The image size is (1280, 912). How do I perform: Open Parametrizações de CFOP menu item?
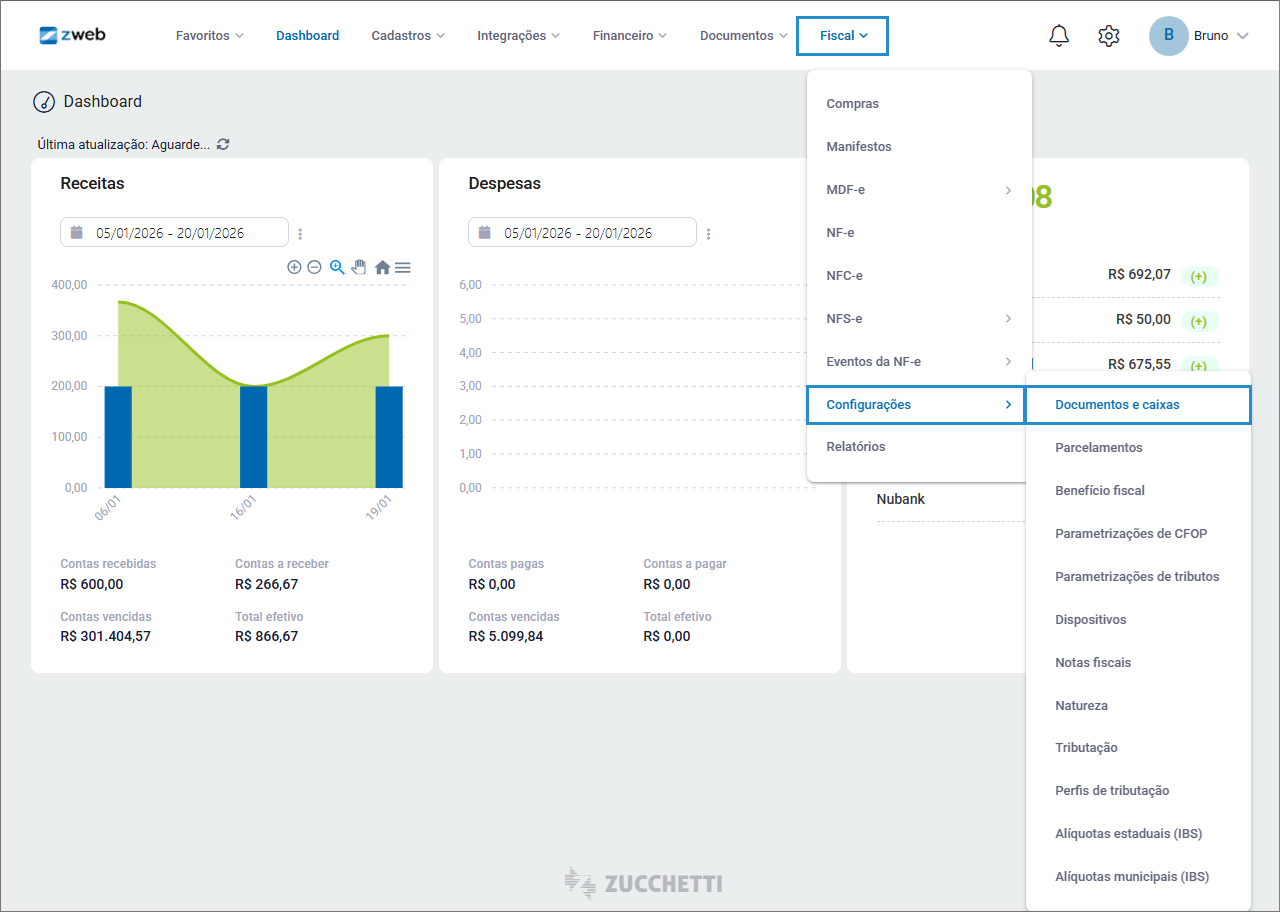[x=1131, y=534]
